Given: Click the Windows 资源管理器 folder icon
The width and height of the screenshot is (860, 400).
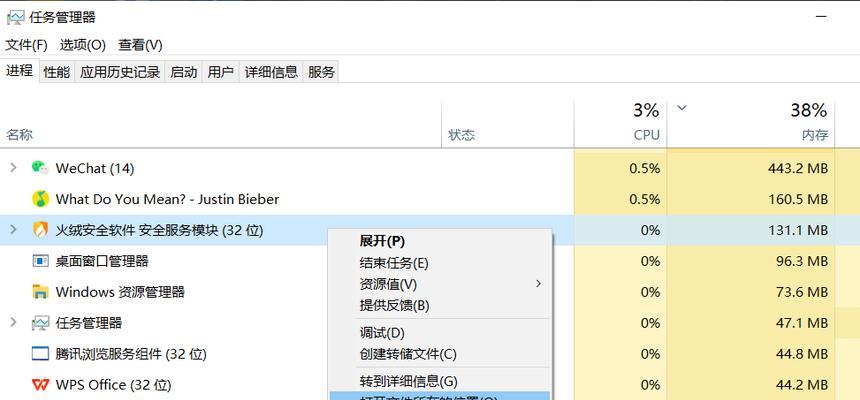Looking at the screenshot, I should (x=40, y=291).
